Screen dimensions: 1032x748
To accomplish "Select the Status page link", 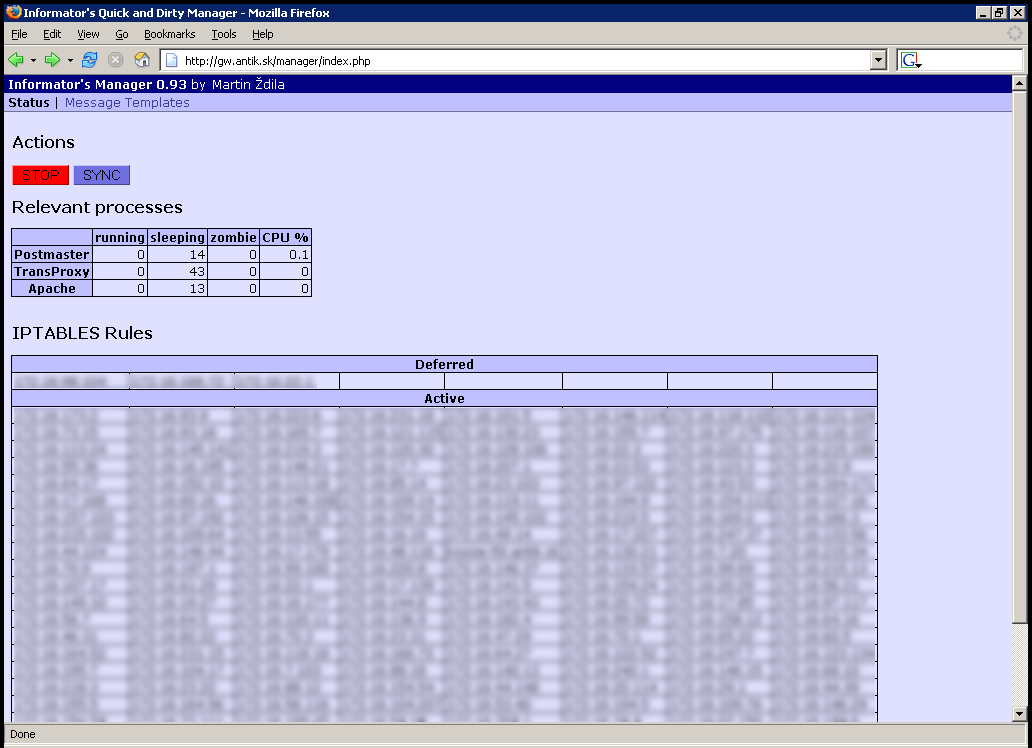I will (x=29, y=103).
